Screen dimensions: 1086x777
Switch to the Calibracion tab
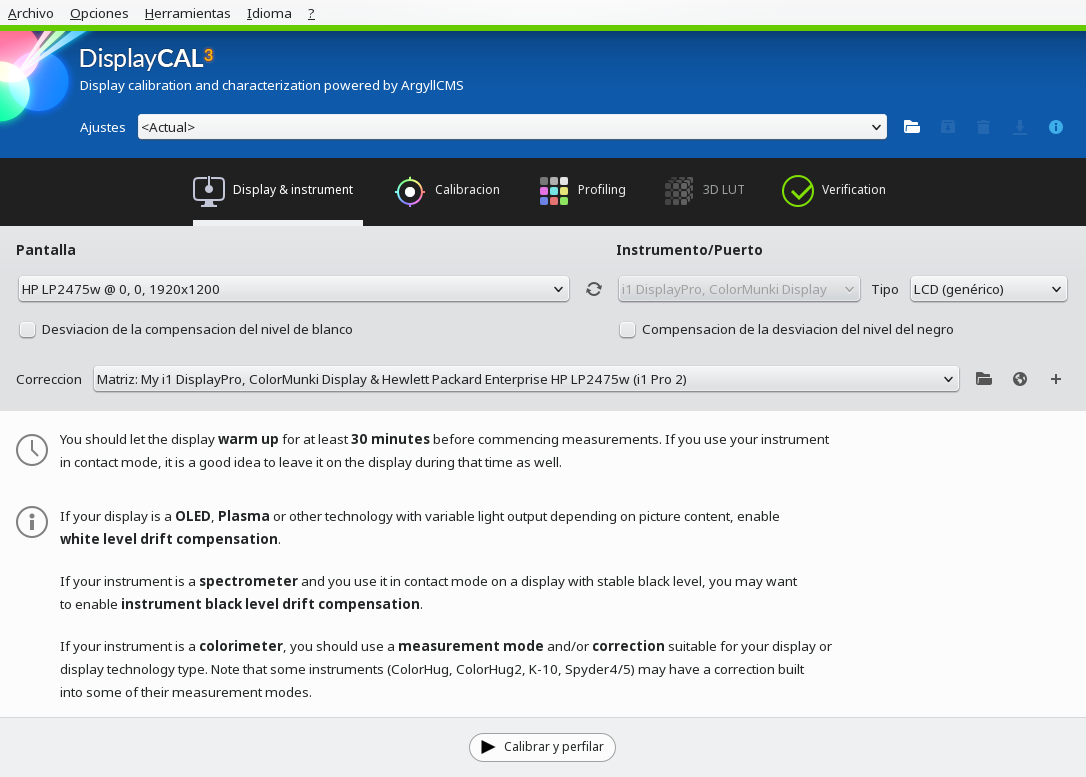[x=447, y=190]
